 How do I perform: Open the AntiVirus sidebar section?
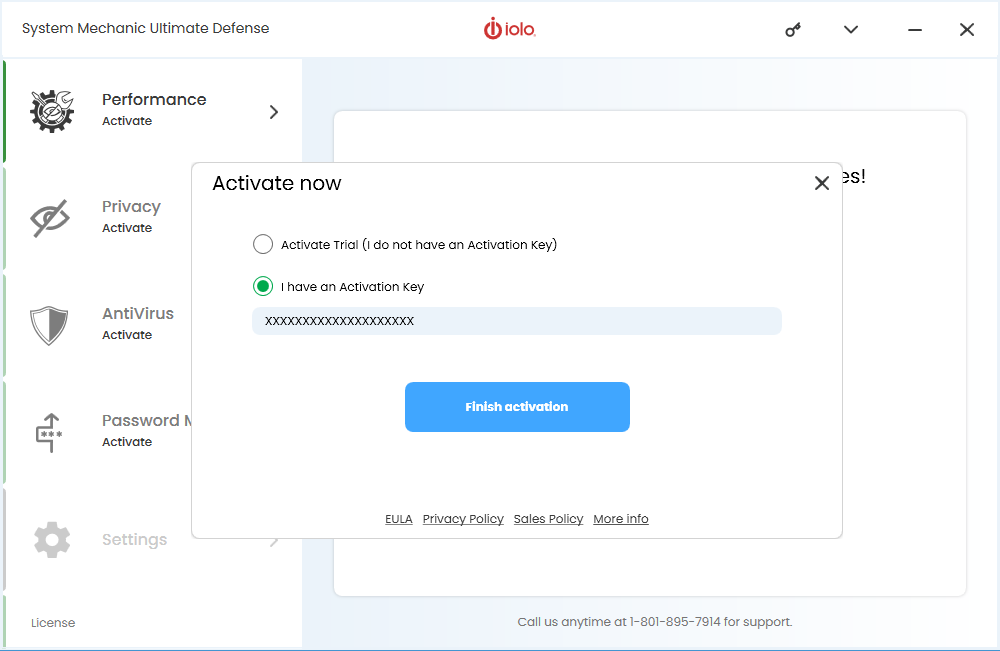[99, 325]
